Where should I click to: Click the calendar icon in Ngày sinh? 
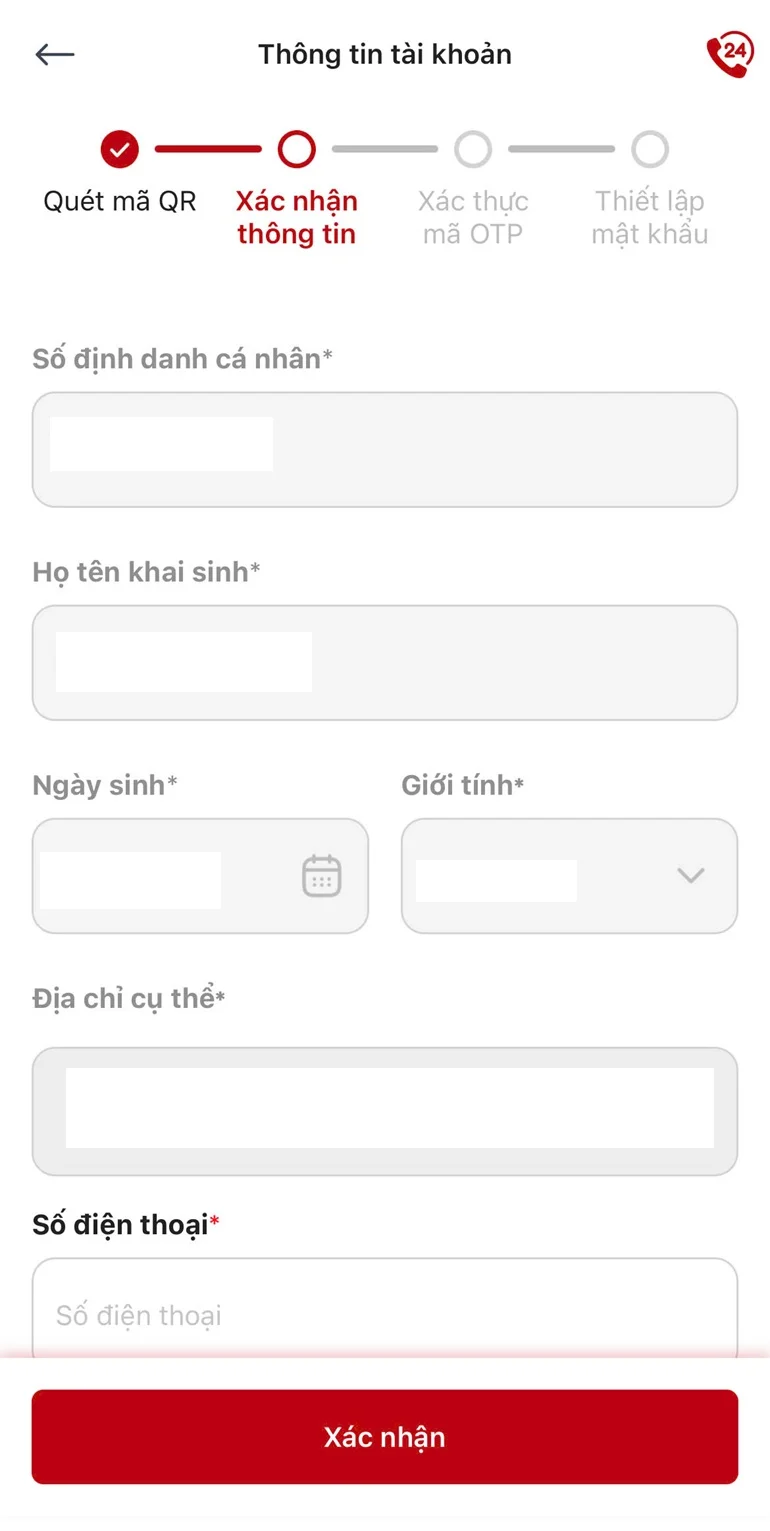tap(321, 875)
